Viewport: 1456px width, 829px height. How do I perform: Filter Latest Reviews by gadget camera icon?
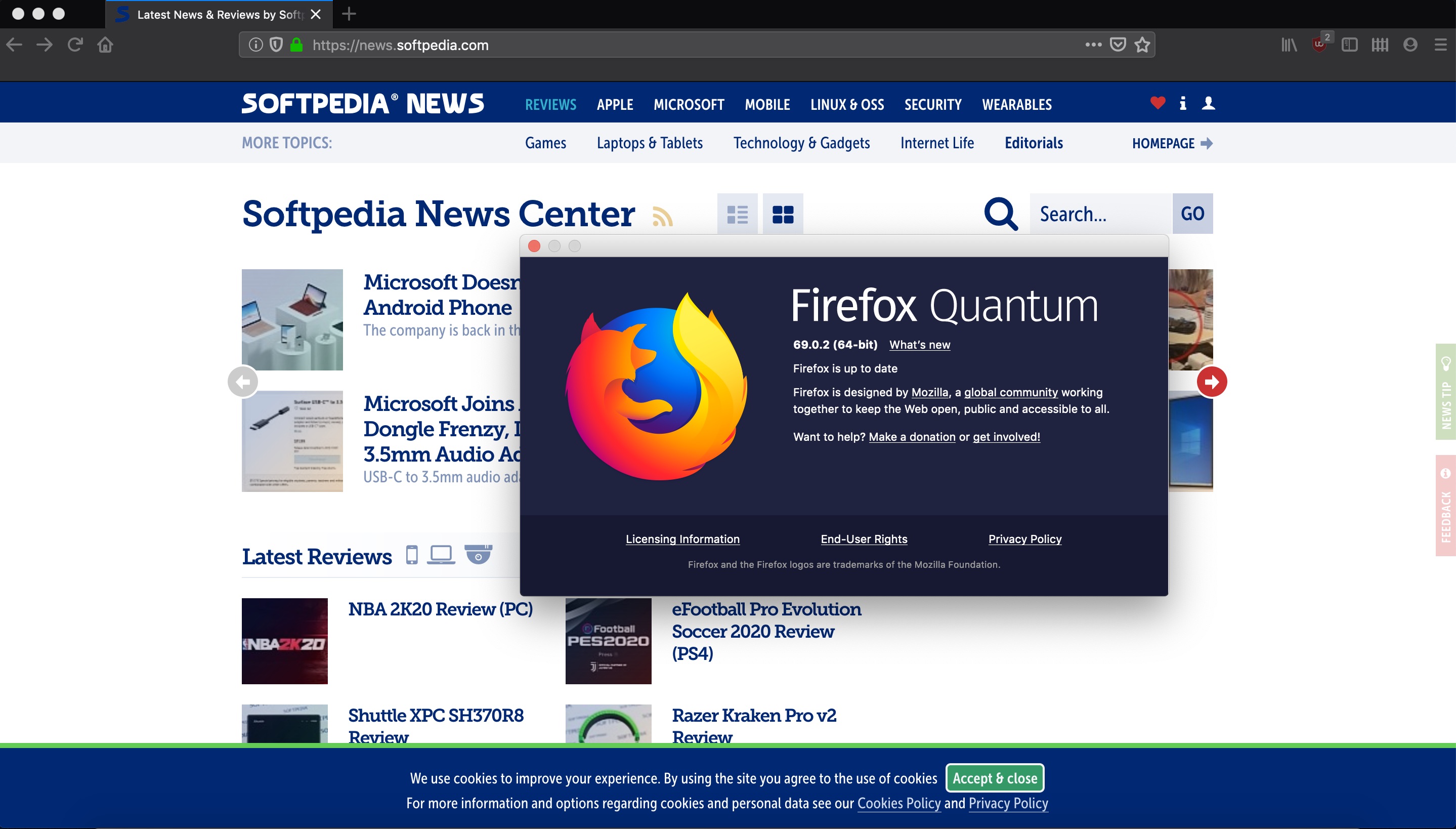coord(478,554)
